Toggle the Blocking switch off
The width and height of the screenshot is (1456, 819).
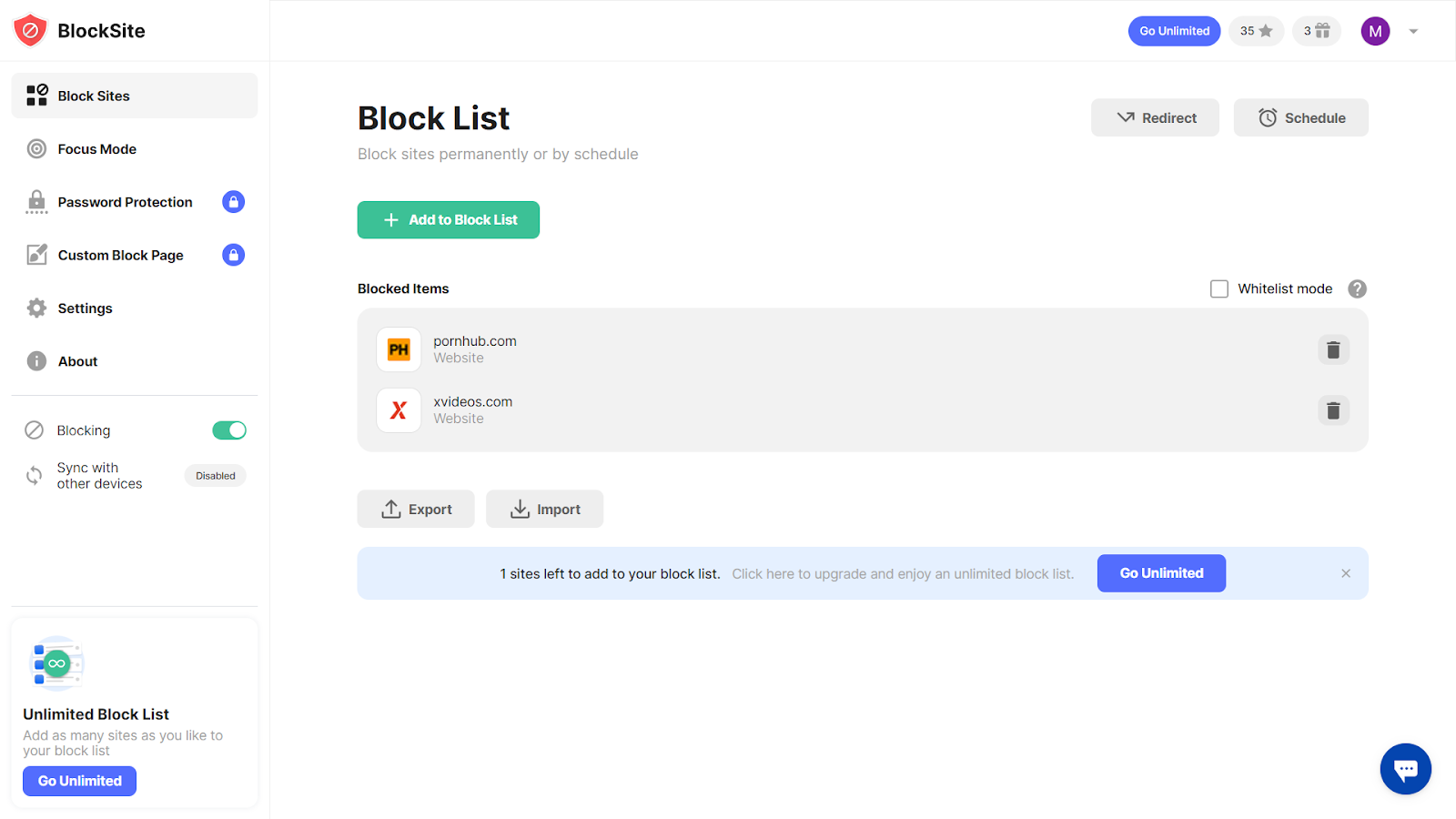tap(228, 430)
